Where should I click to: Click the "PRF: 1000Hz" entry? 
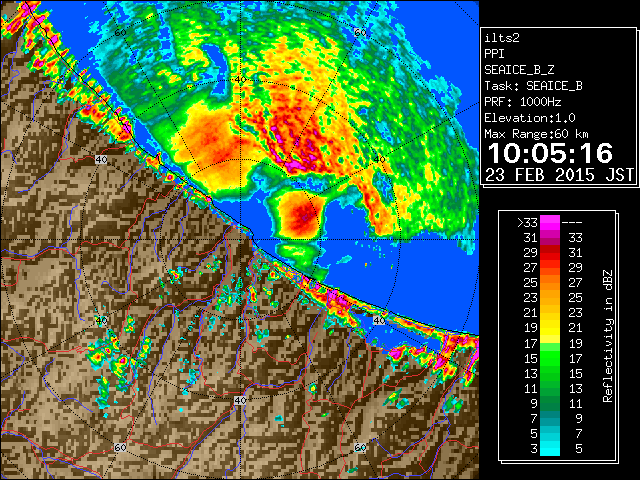coord(523,102)
